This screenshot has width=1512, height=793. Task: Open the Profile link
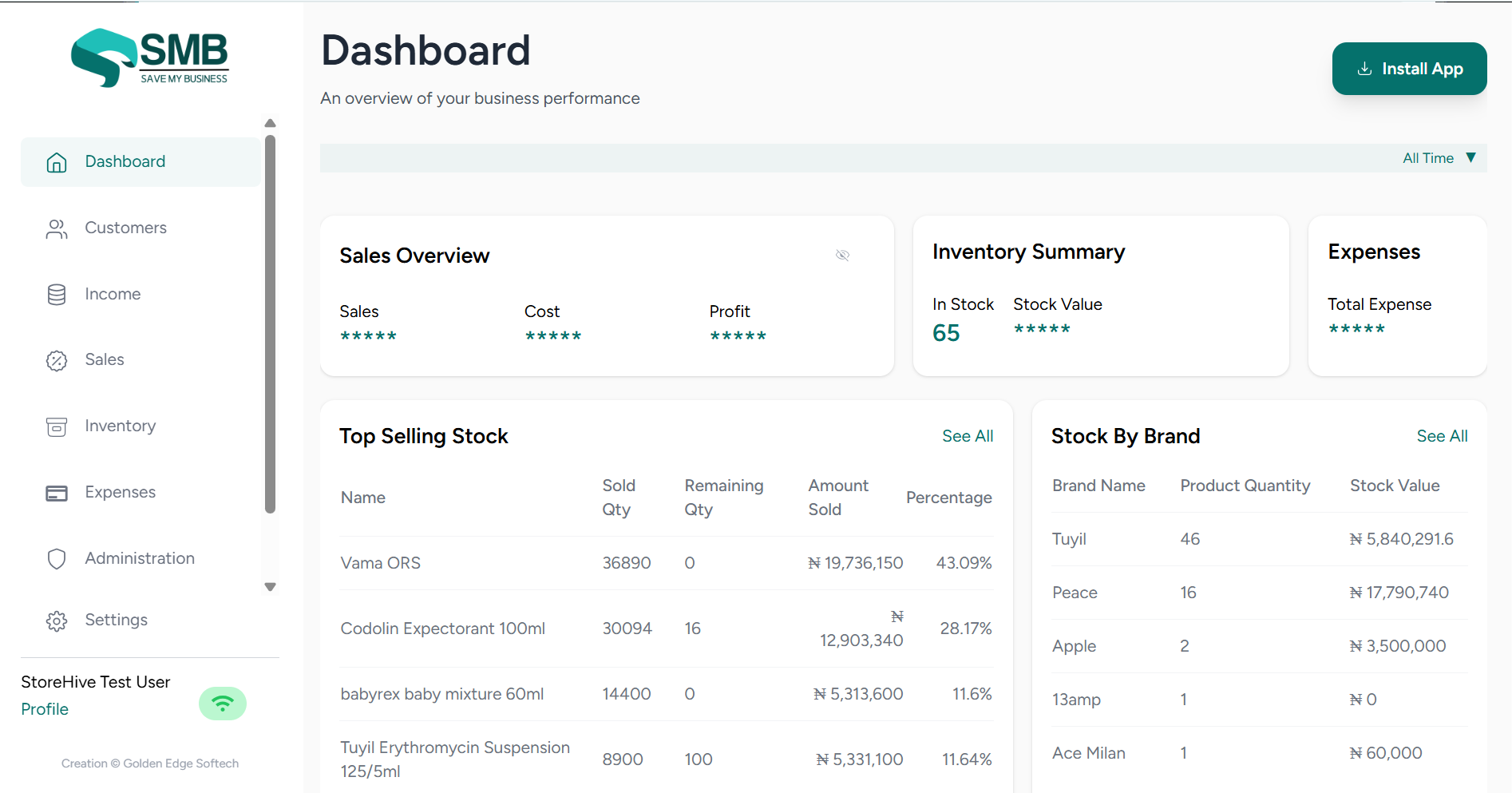45,709
